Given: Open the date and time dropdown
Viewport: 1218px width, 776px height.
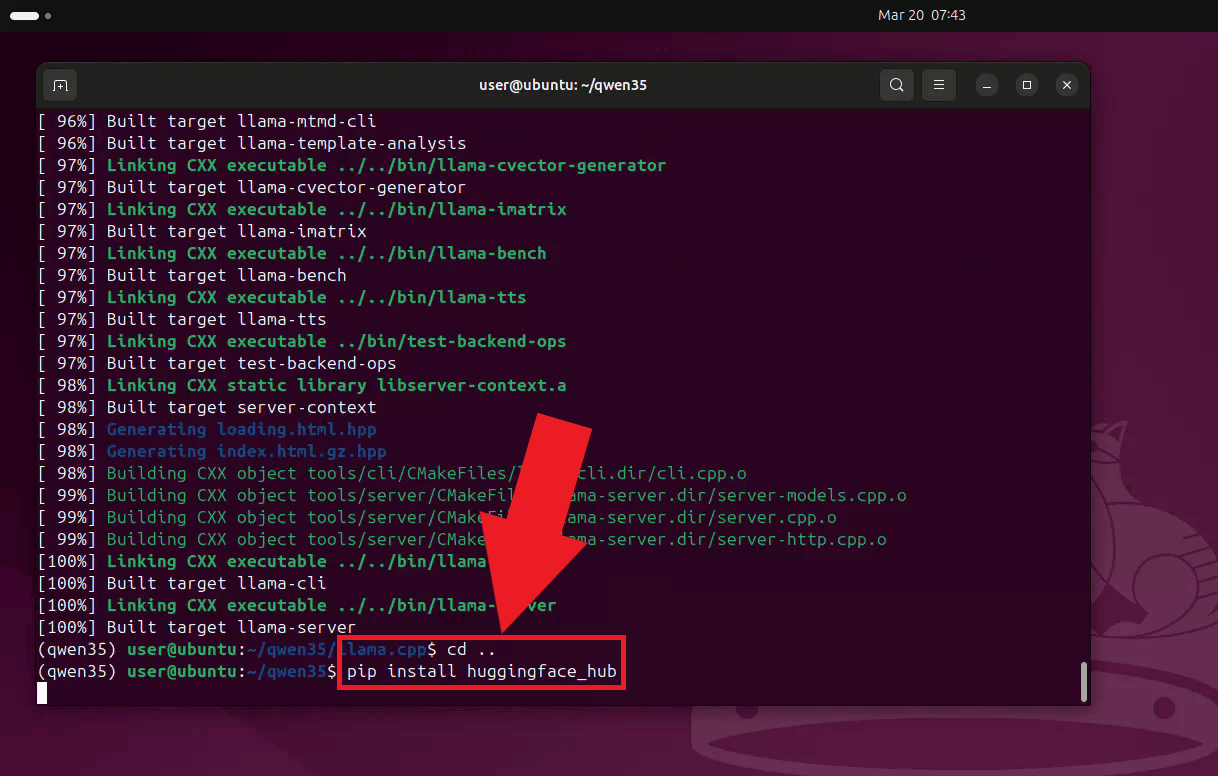Looking at the screenshot, I should pos(921,15).
